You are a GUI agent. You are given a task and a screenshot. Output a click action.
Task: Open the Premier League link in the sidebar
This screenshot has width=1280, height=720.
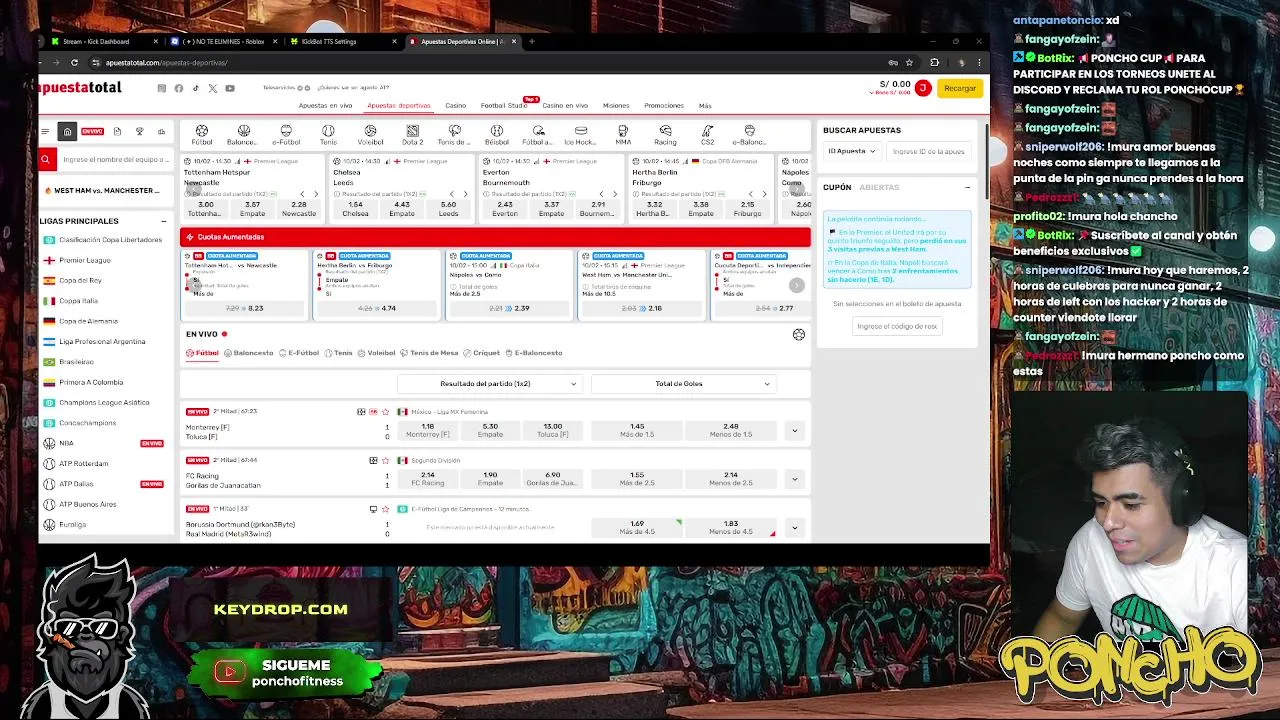(x=85, y=260)
